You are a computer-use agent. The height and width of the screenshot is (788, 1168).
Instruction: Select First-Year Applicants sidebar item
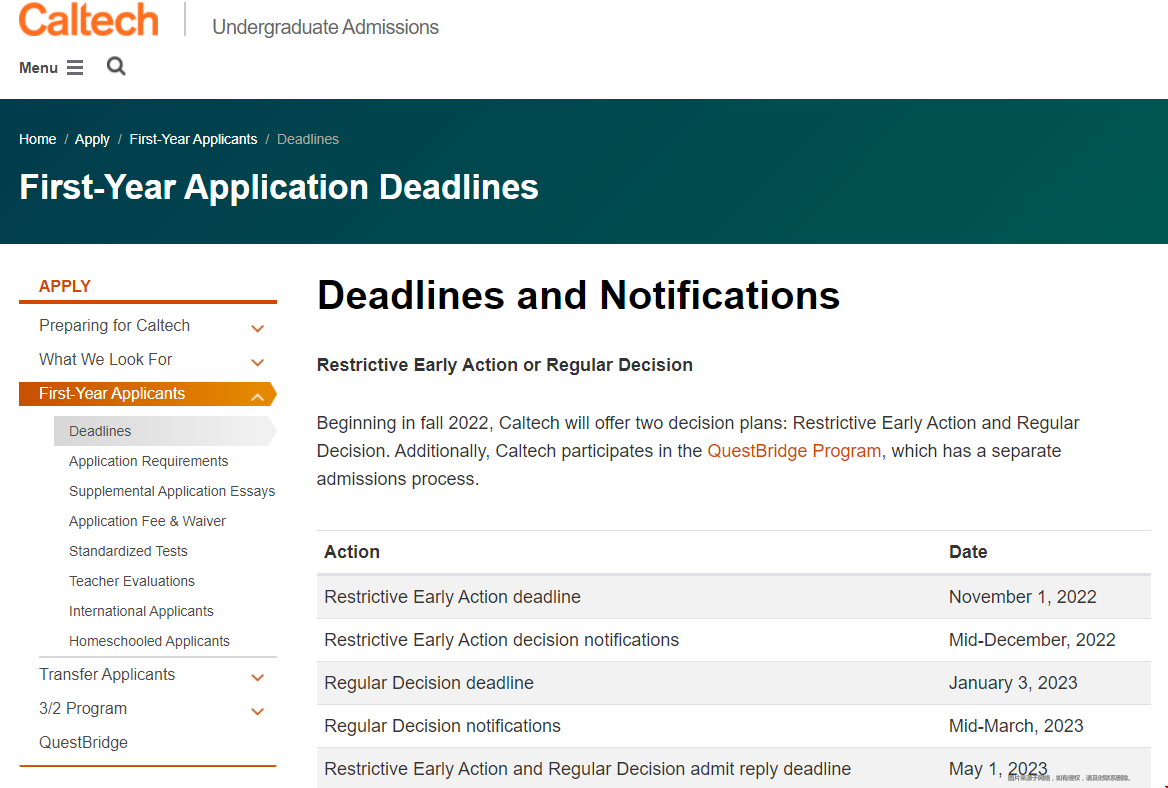click(x=147, y=393)
